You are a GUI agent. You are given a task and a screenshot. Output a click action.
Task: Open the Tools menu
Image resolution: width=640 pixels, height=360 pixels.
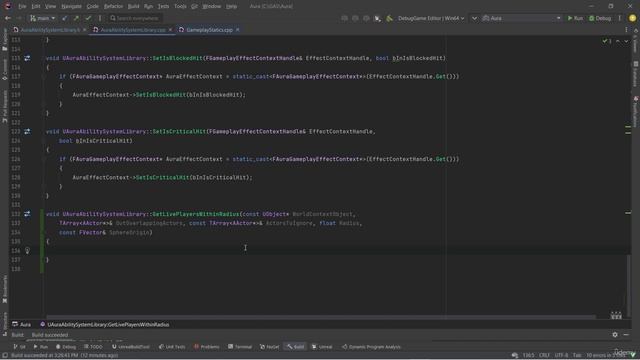tap(180, 6)
